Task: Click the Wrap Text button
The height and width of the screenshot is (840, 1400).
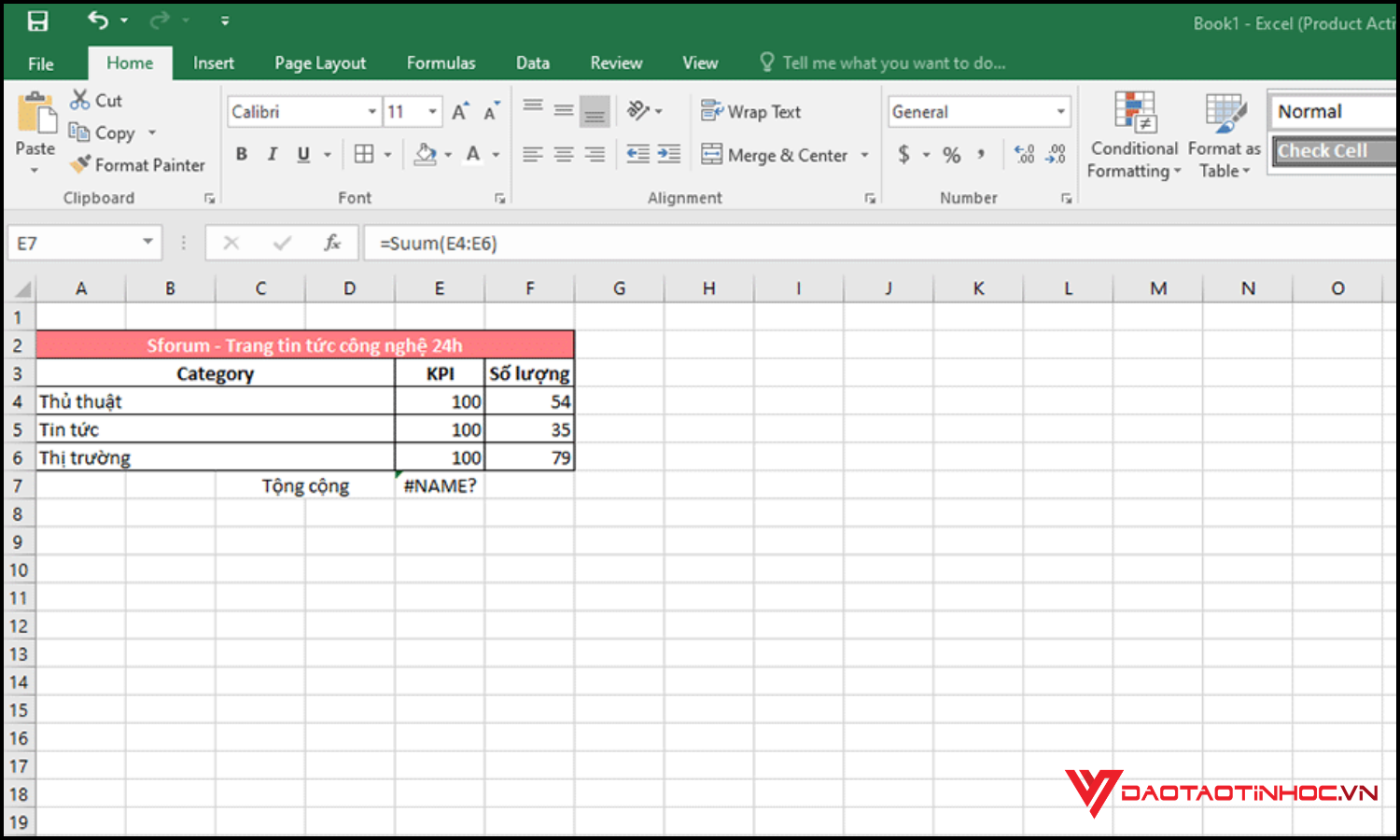Action: (x=751, y=111)
